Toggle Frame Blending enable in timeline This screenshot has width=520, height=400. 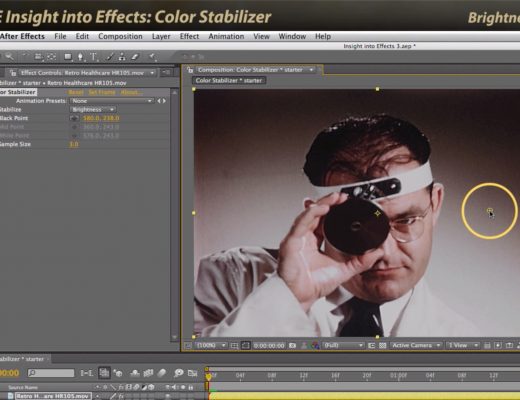click(148, 373)
